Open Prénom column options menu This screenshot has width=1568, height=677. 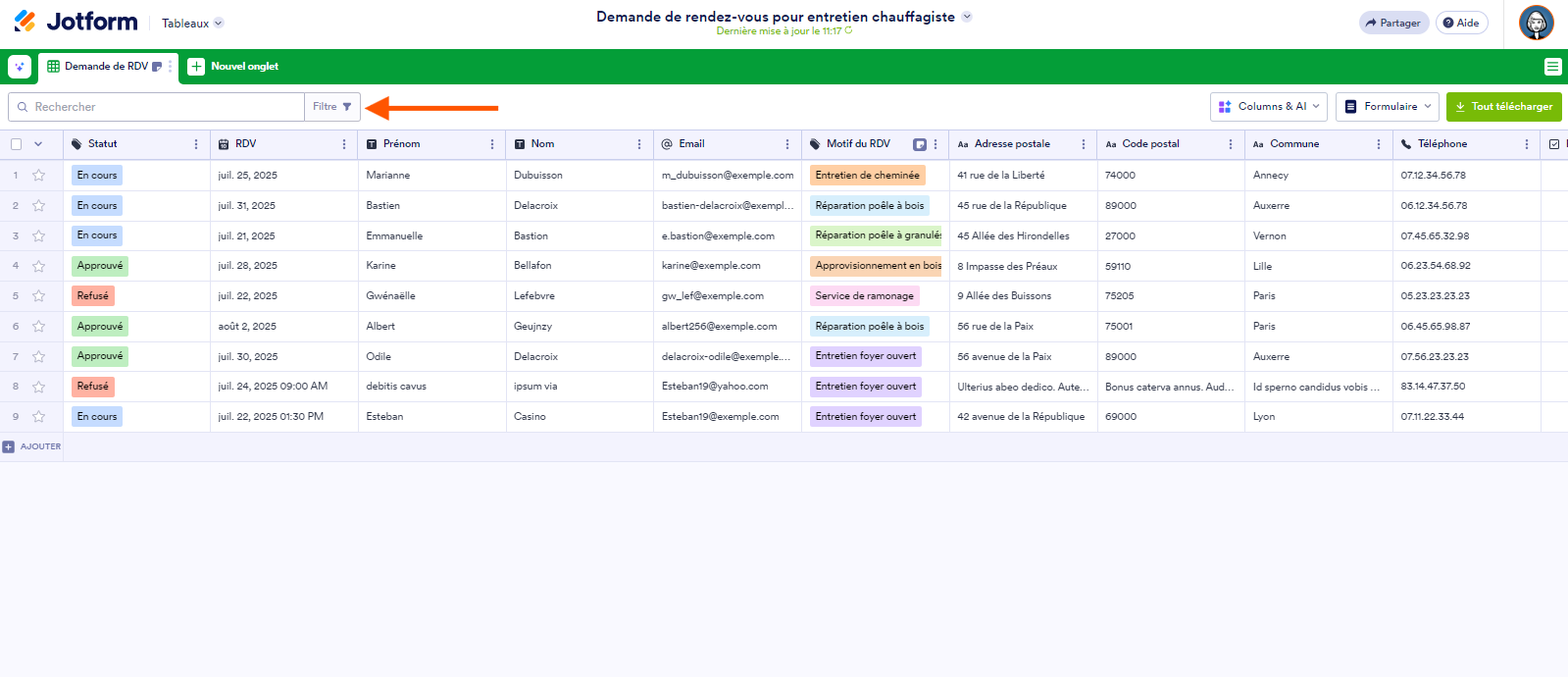[x=492, y=144]
